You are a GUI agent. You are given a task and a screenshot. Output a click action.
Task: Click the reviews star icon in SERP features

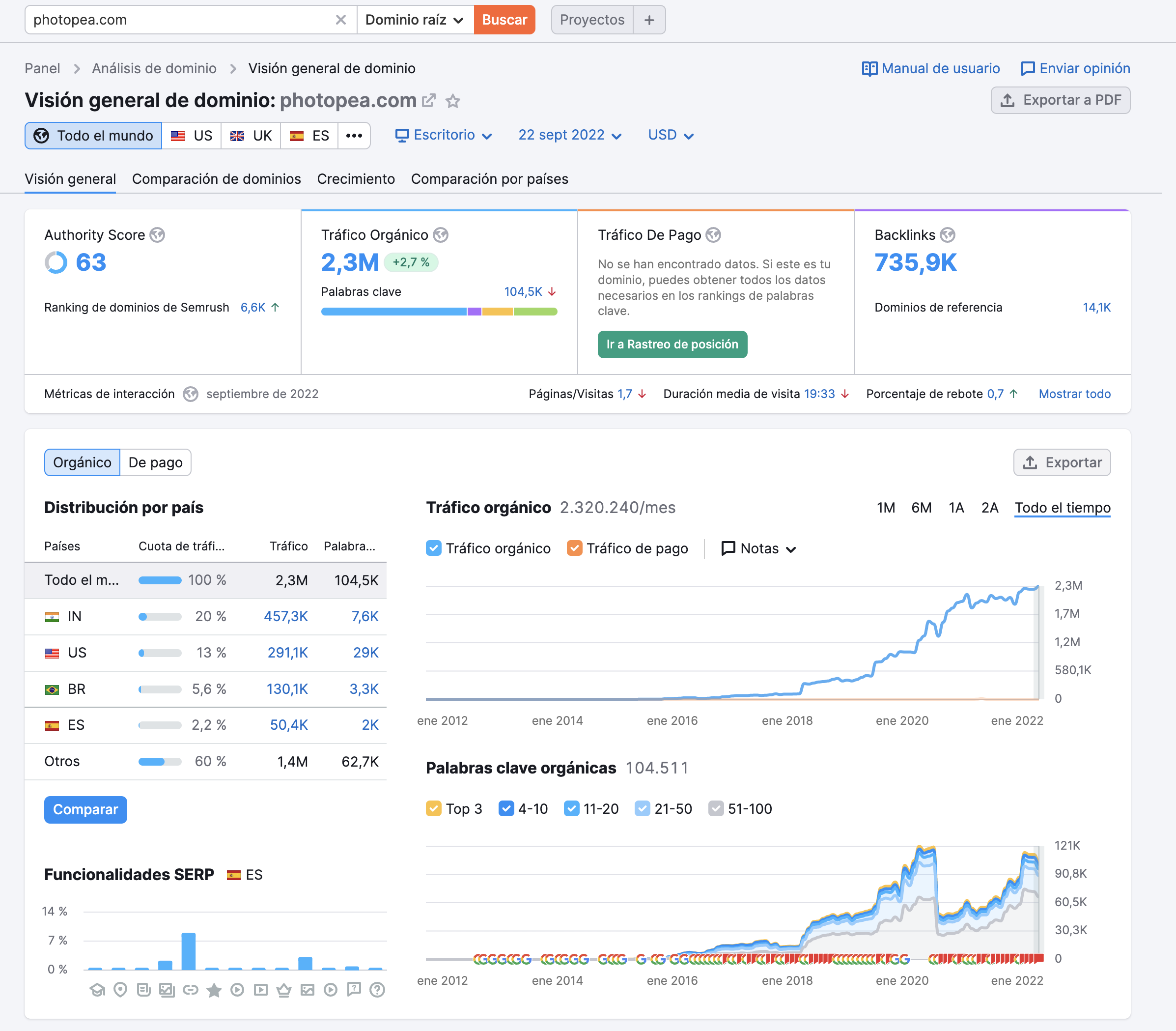(x=214, y=990)
